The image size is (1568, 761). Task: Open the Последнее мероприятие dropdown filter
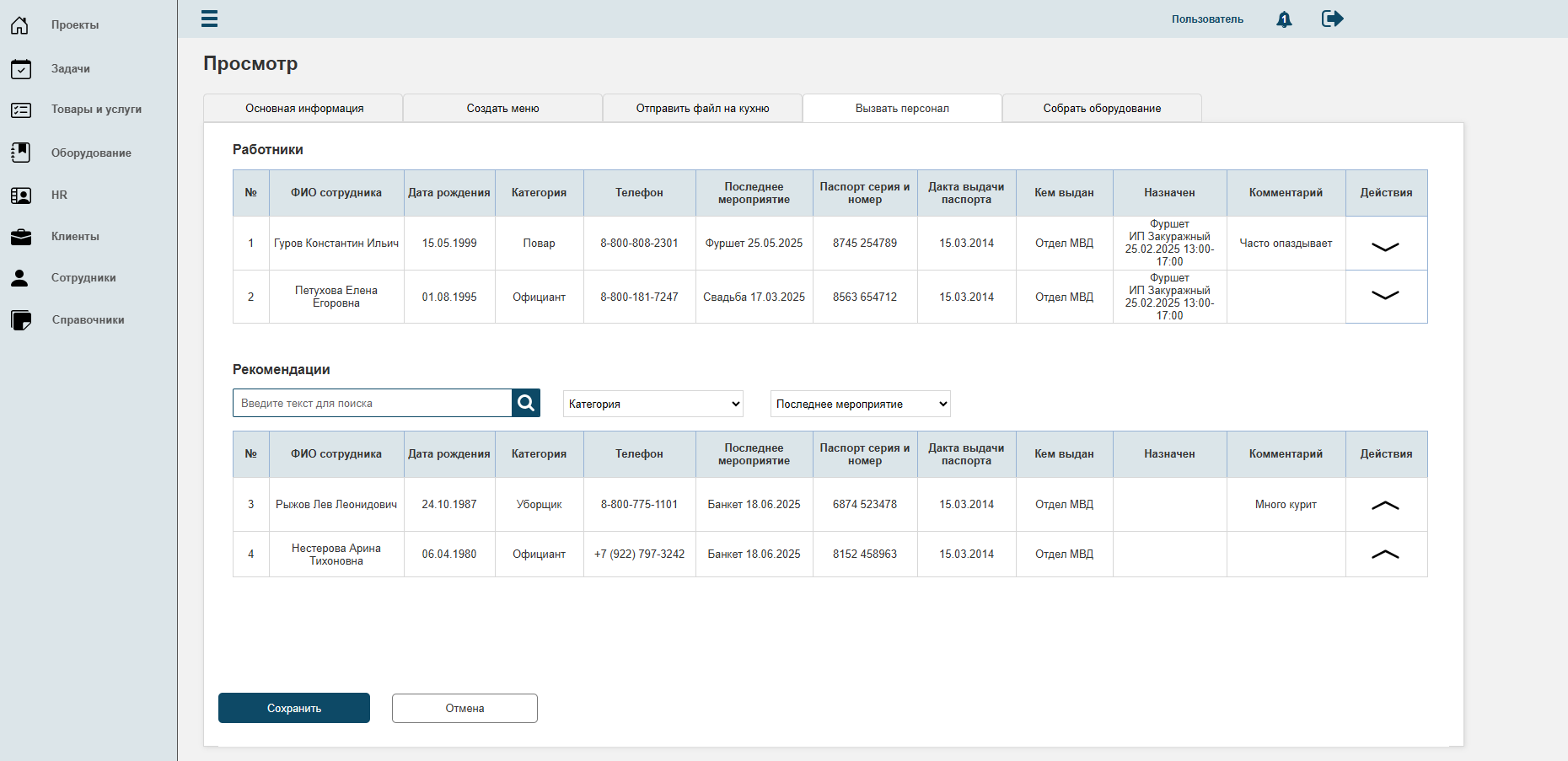[861, 404]
